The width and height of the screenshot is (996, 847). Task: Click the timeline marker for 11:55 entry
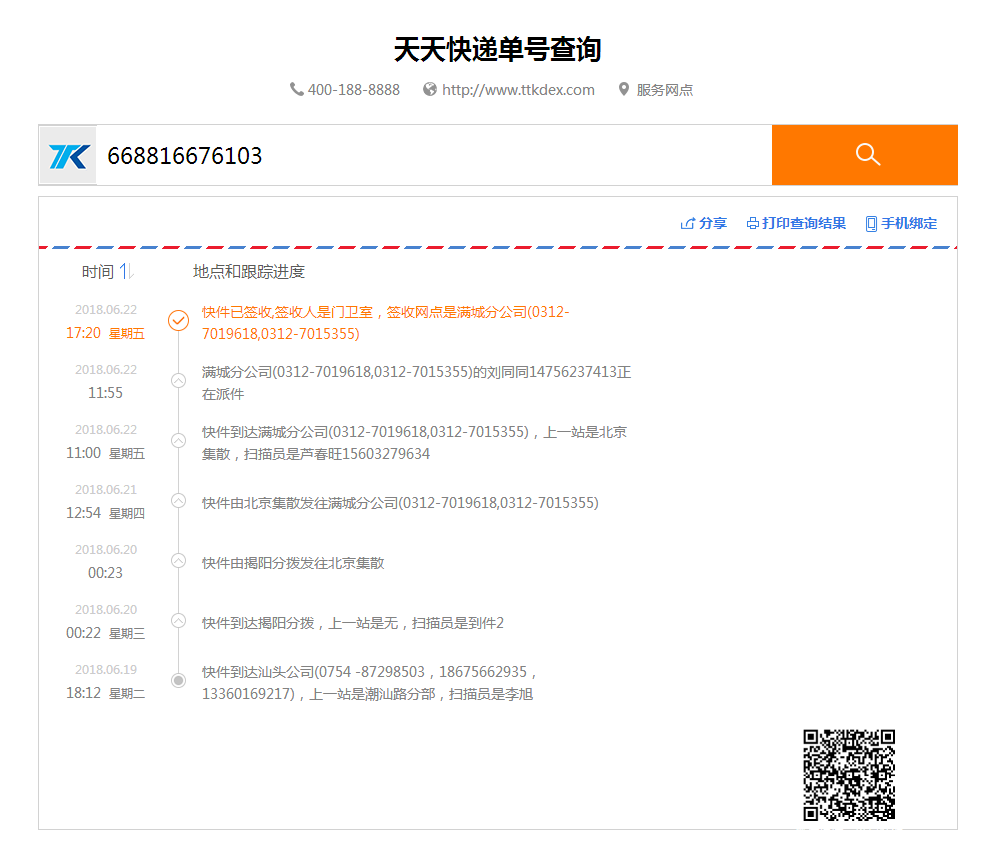(178, 381)
